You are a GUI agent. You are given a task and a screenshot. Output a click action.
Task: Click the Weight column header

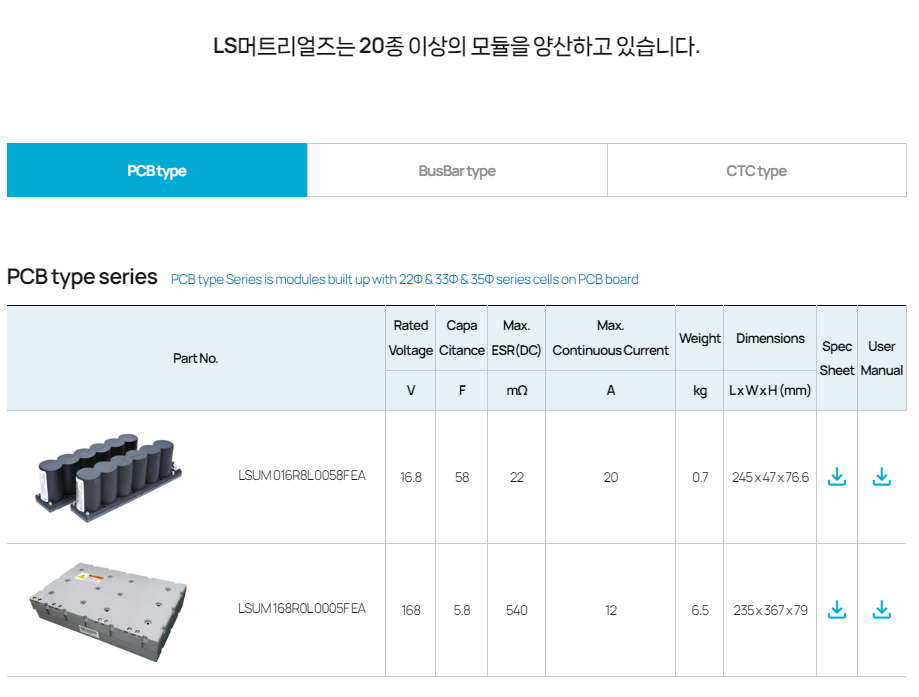[700, 339]
